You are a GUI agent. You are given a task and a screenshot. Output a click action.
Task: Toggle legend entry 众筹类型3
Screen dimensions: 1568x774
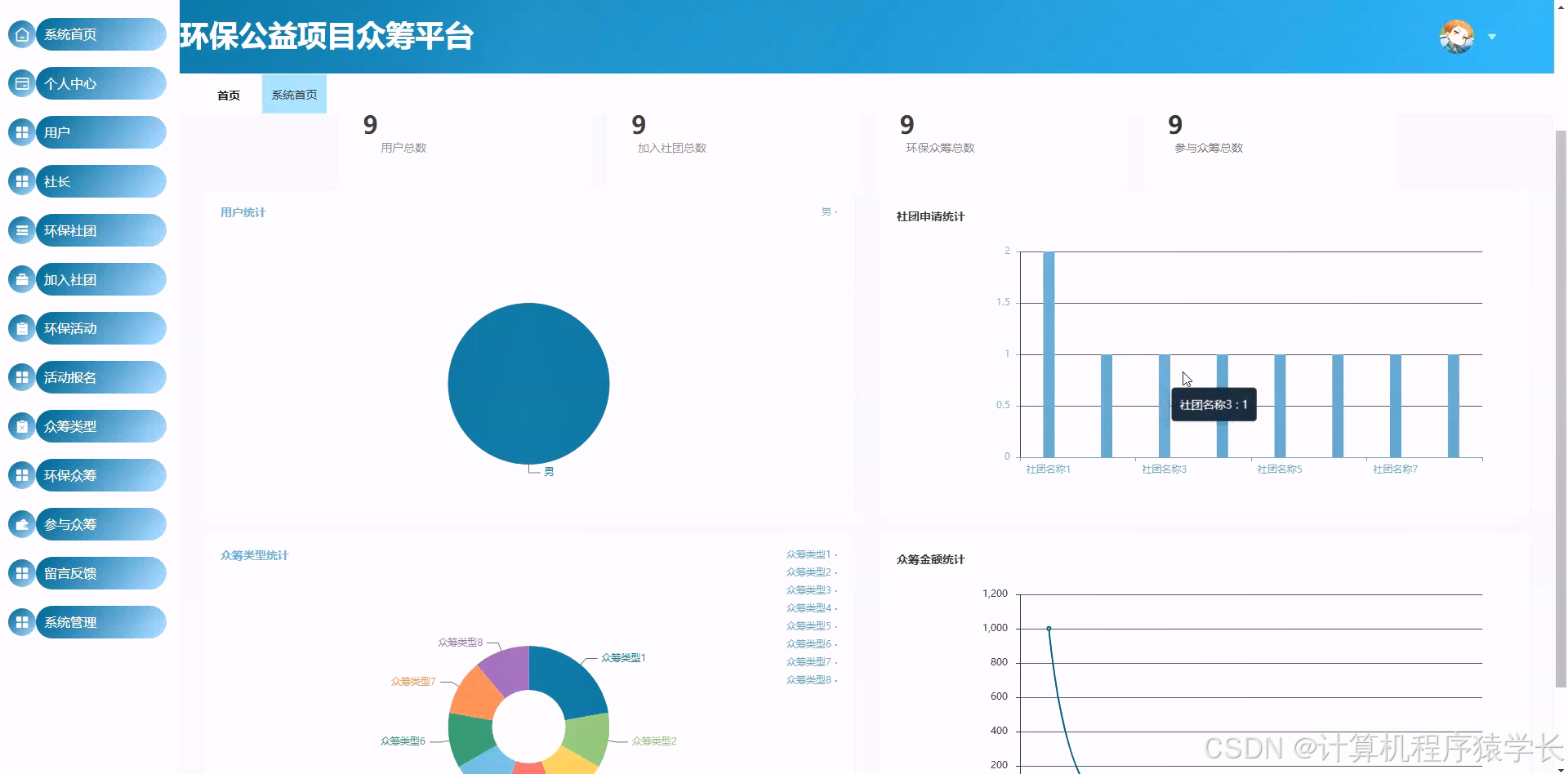[x=812, y=590]
